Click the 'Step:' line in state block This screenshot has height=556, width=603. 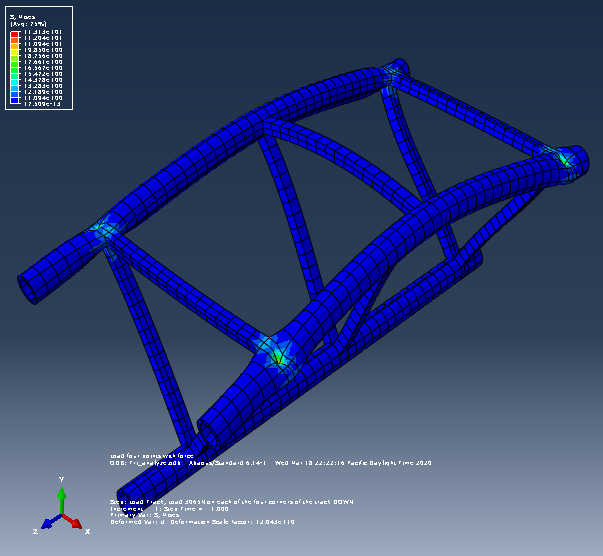[232, 502]
